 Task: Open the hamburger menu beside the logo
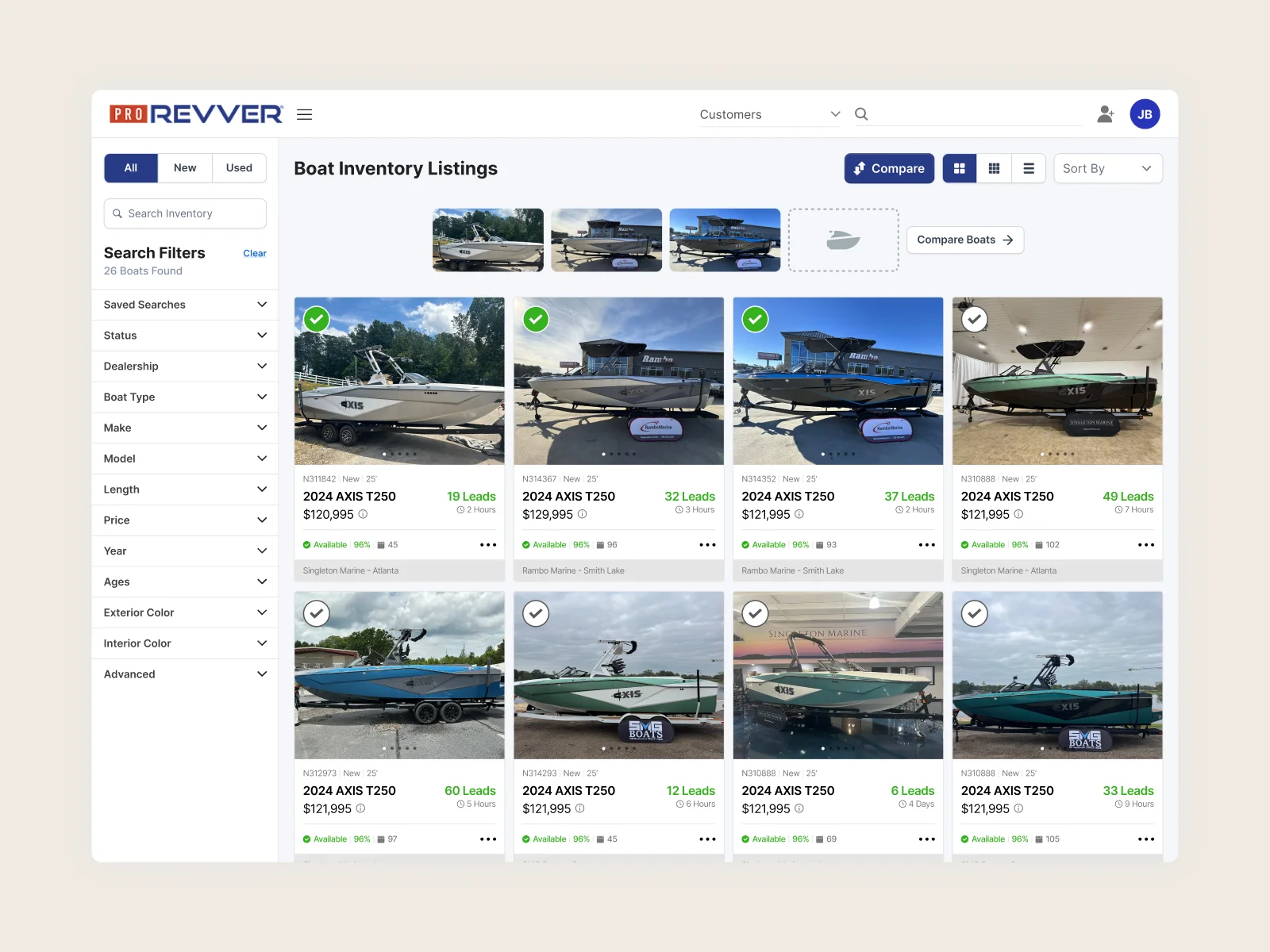pyautogui.click(x=304, y=114)
